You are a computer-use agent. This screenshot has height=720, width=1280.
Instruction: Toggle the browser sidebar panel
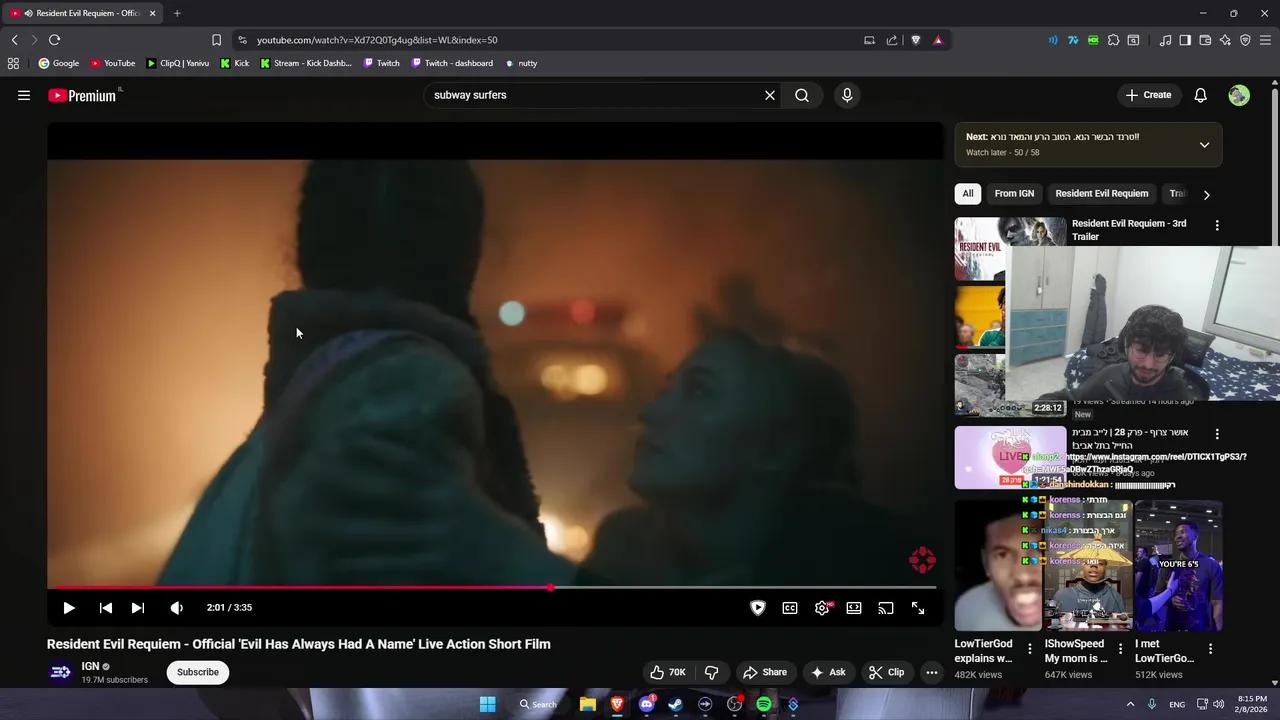[x=1185, y=40]
